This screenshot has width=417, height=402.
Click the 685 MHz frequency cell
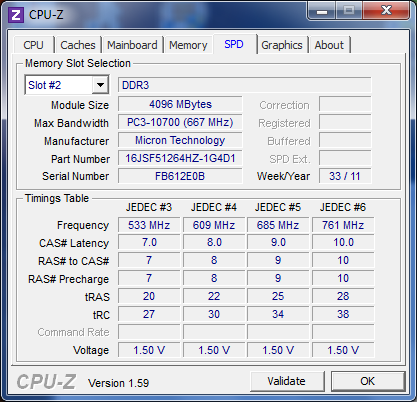coord(278,225)
